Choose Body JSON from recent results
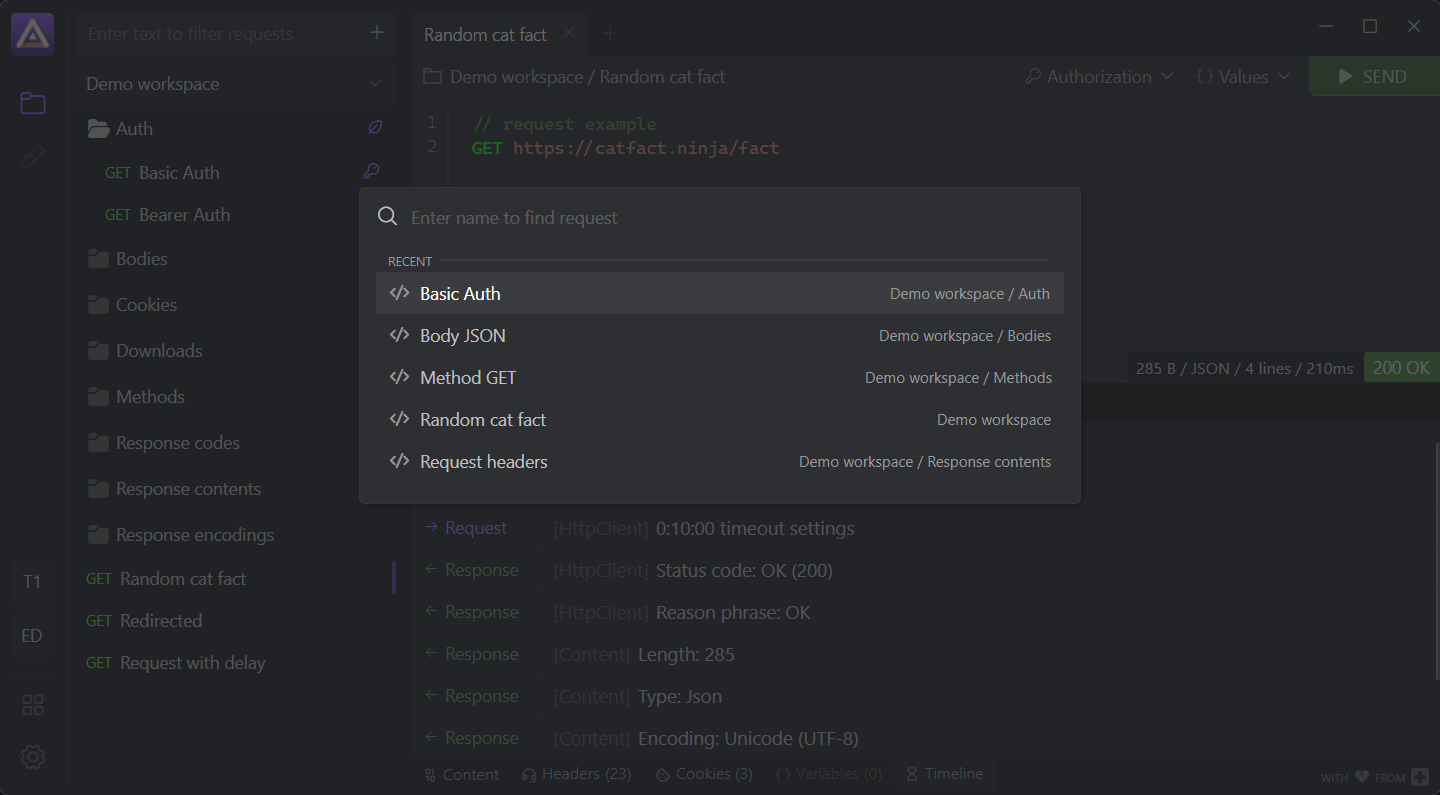 tap(720, 335)
